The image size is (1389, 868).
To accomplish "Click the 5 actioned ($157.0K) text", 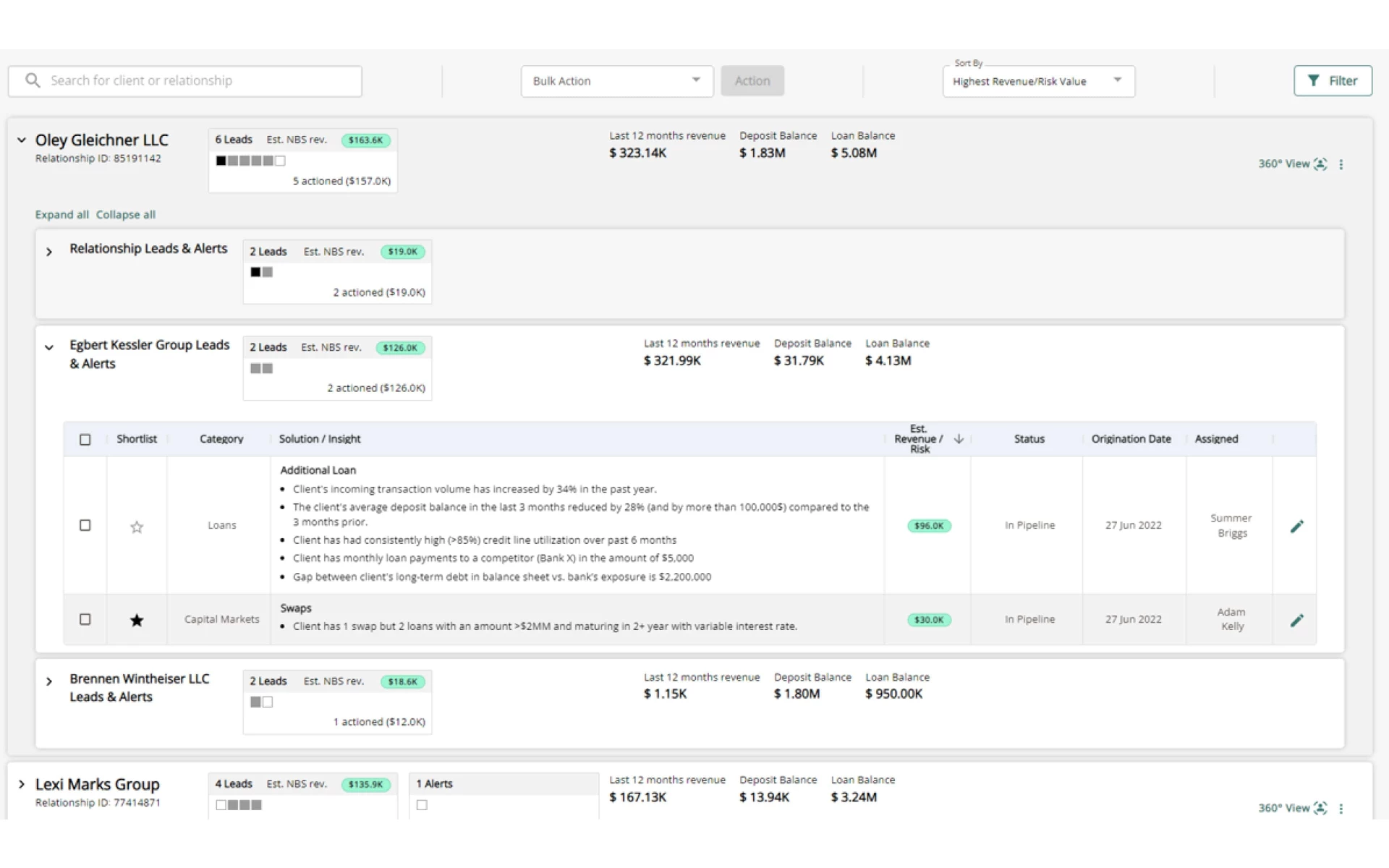I will [341, 181].
